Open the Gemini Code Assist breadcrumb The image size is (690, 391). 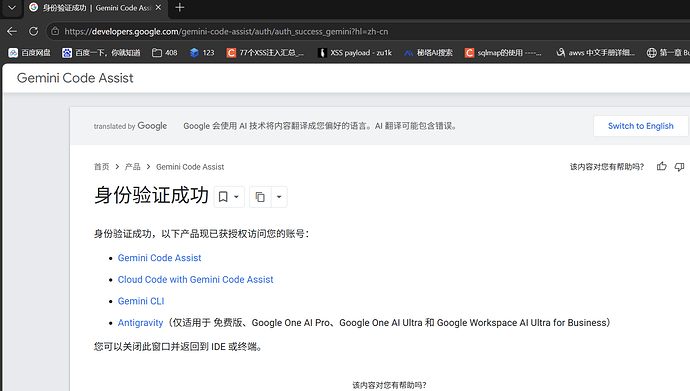click(x=190, y=167)
